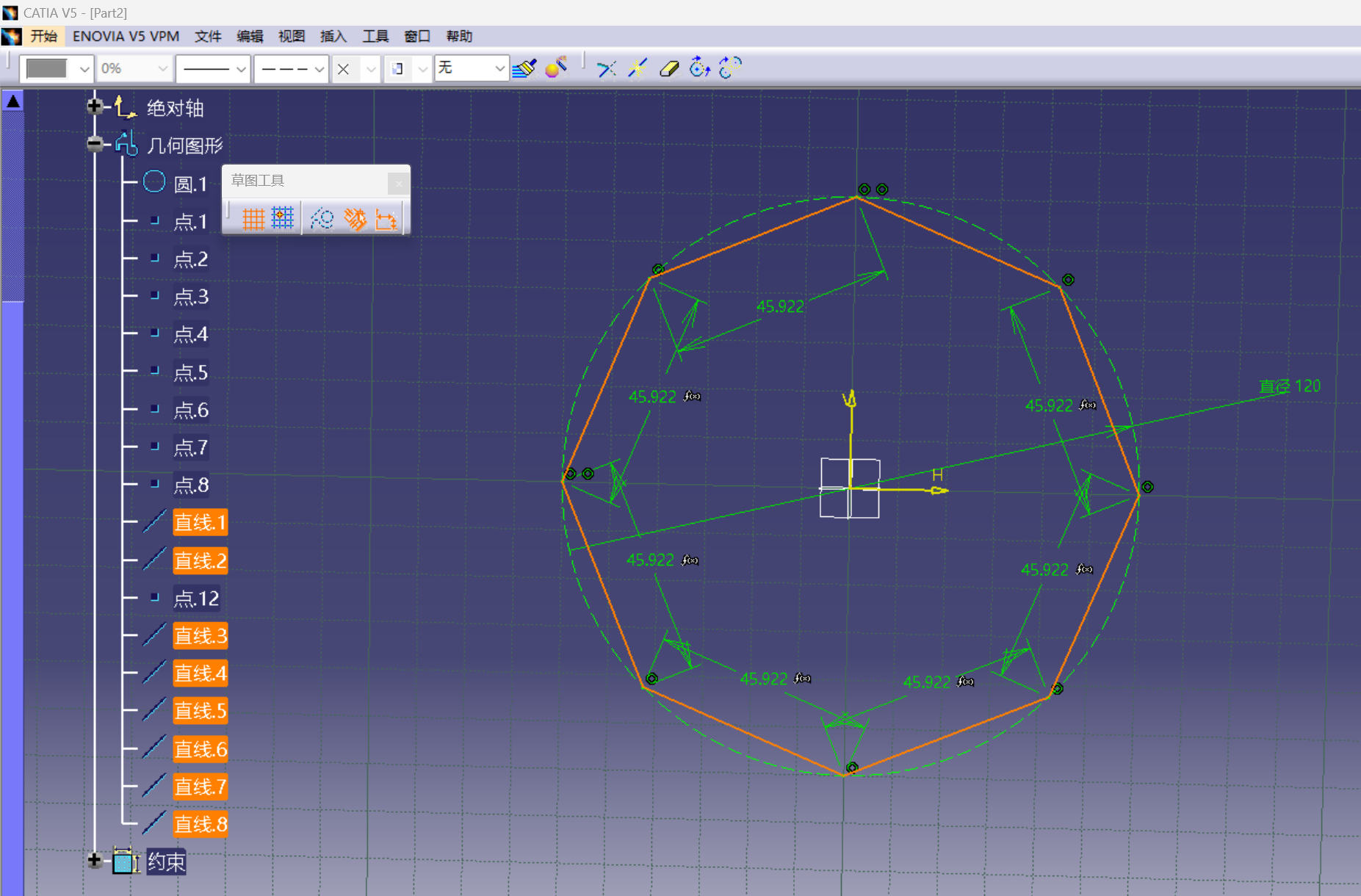The image size is (1361, 896).
Task: Select the trim lines tool icon
Action: click(x=607, y=69)
